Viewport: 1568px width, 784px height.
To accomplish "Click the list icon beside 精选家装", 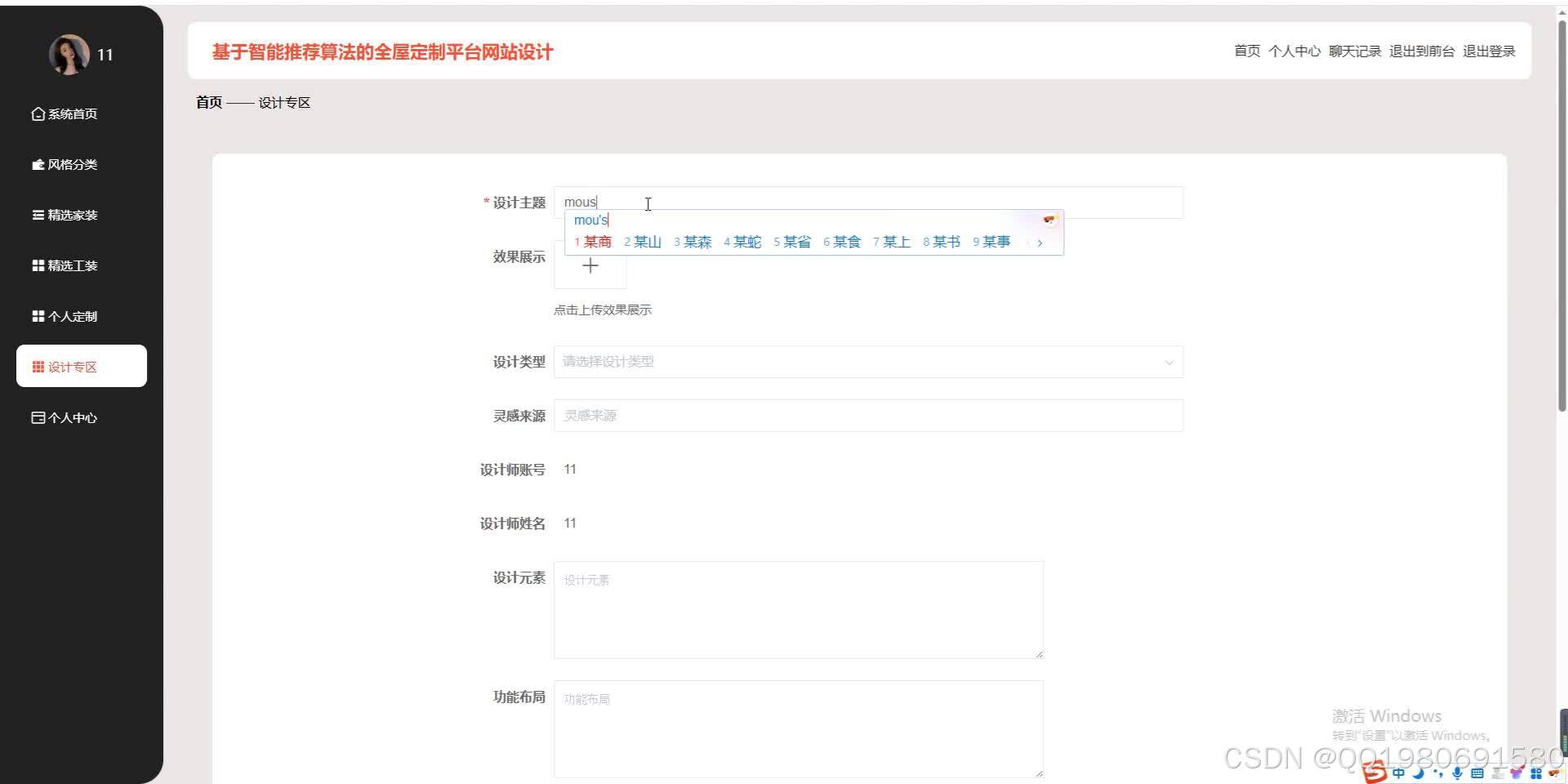I will [38, 216].
